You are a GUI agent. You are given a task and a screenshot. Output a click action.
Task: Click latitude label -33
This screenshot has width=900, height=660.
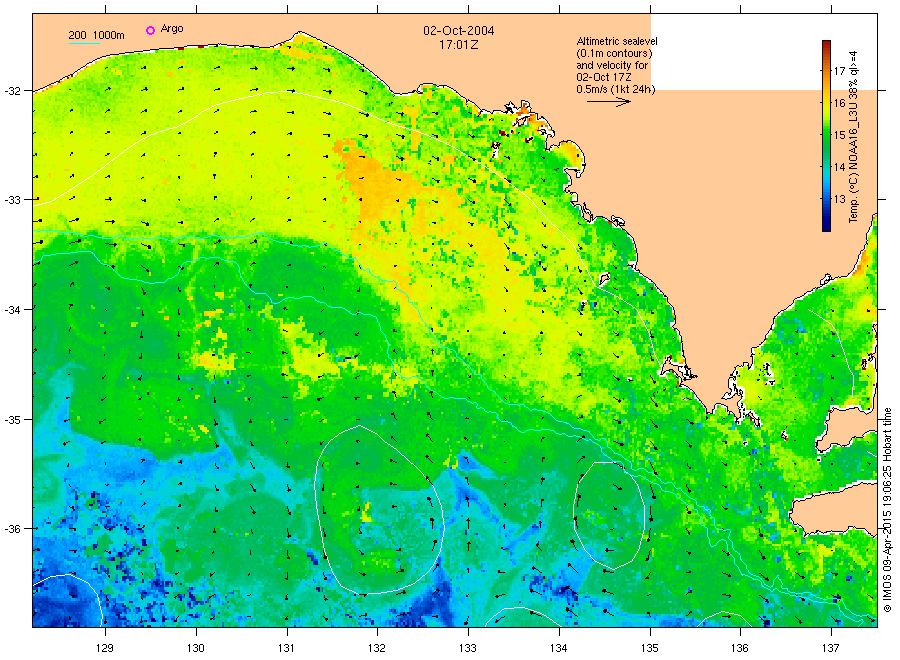tap(12, 200)
